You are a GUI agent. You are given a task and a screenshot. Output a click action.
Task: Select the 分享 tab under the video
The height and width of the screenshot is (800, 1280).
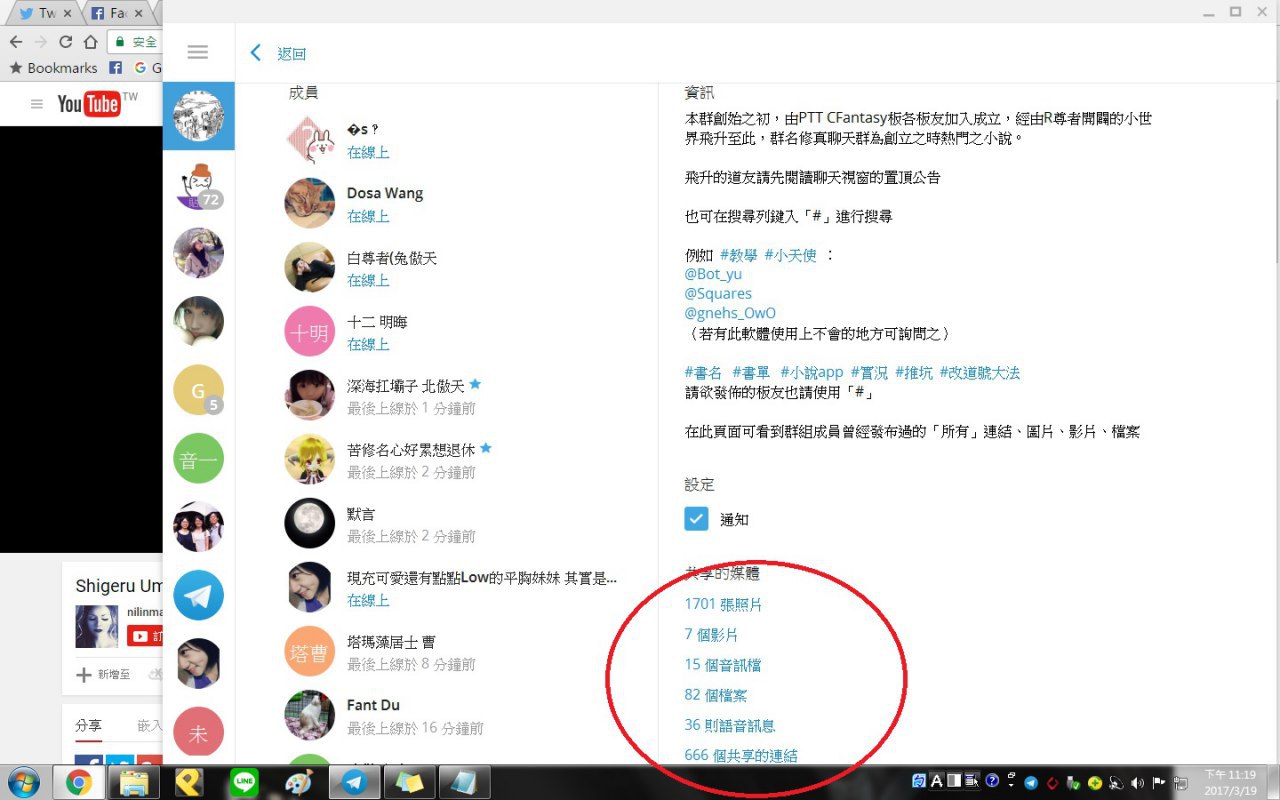point(88,725)
